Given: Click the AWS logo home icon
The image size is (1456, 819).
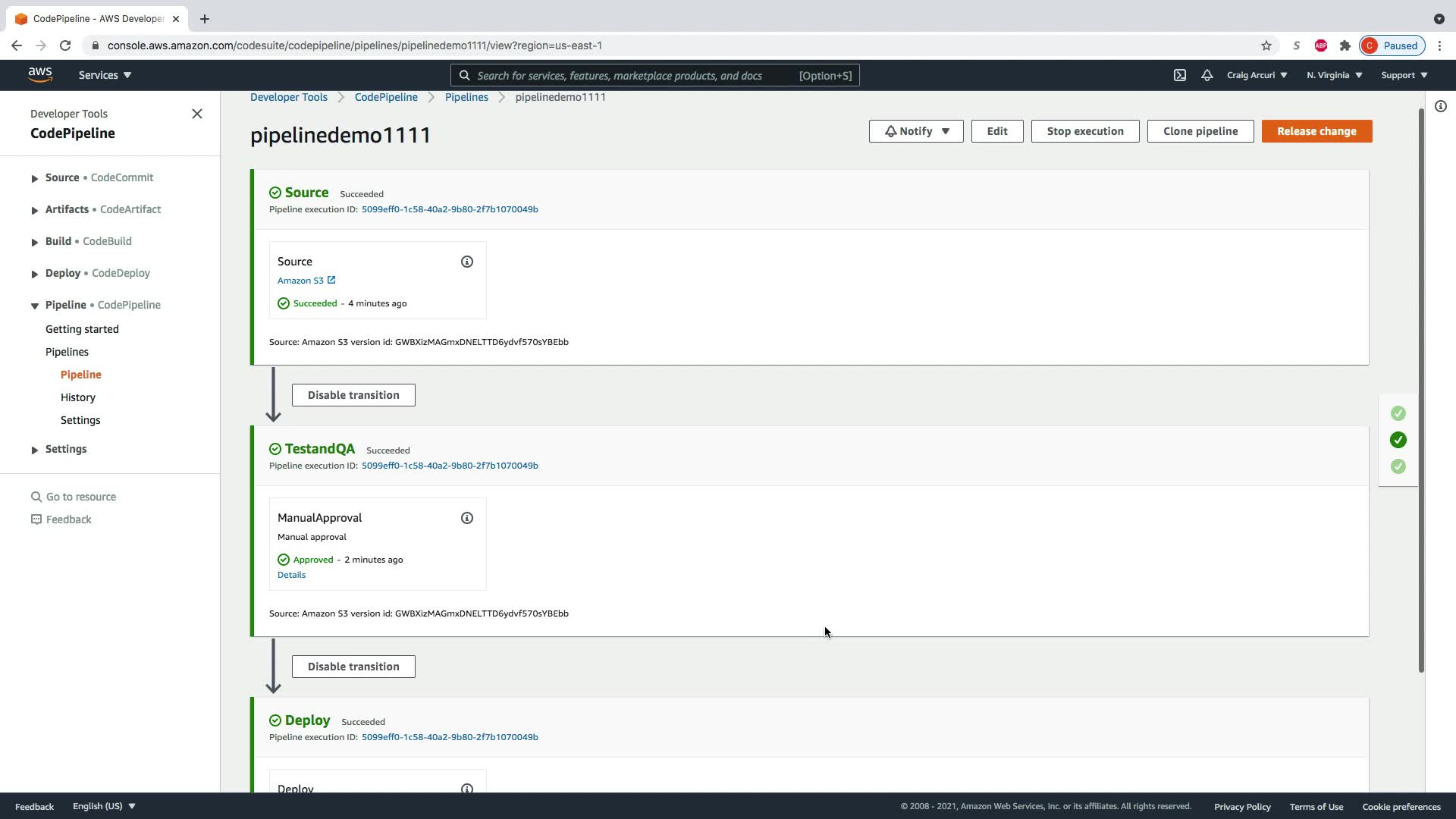Looking at the screenshot, I should click(x=40, y=74).
